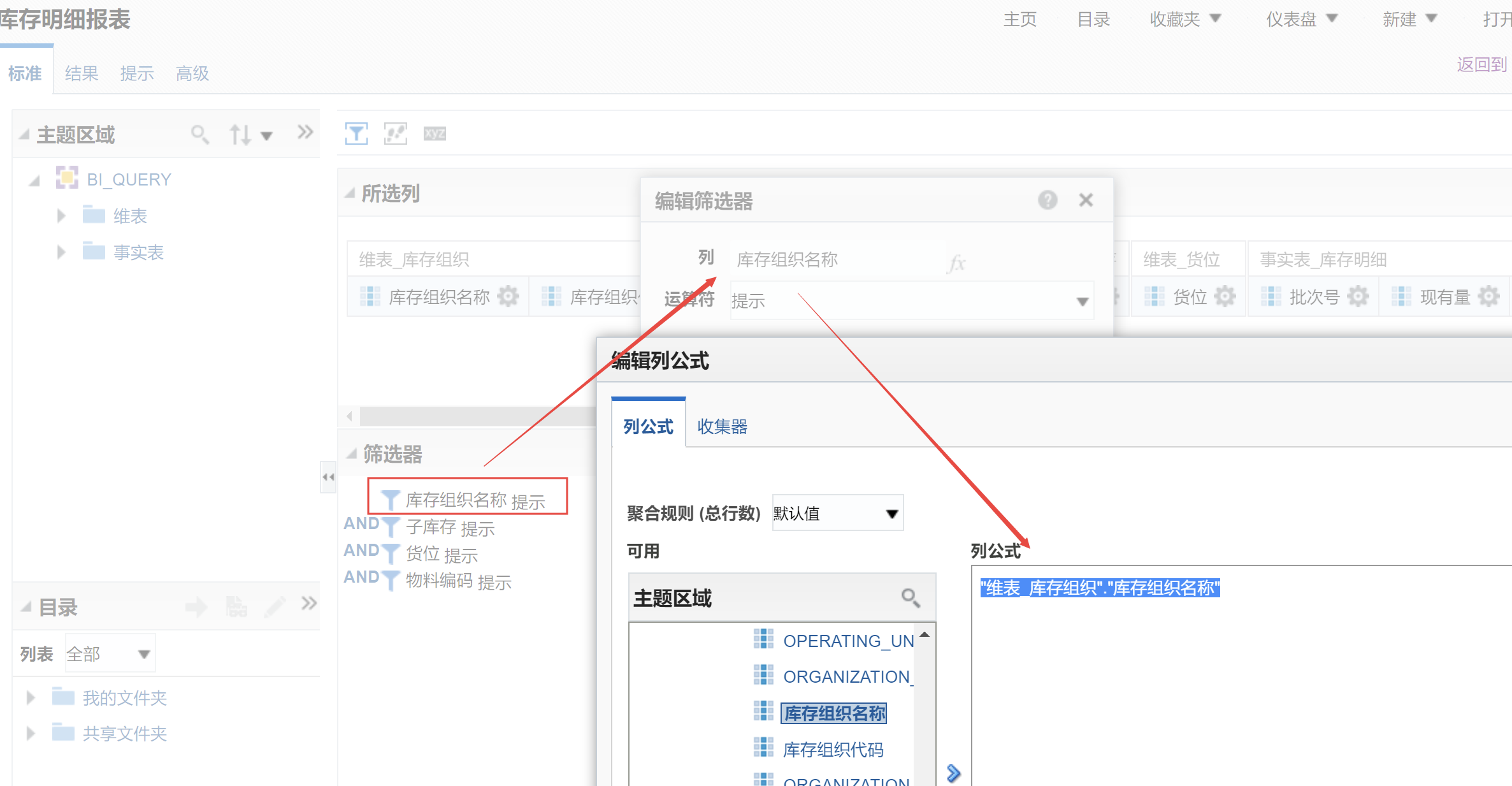The image size is (1512, 786).
Task: Open gear settings for 批次号 column
Action: [x=1358, y=296]
